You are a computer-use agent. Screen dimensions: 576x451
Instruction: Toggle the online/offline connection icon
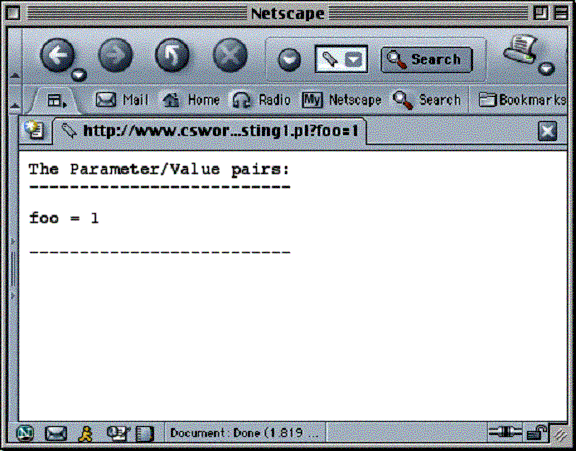click(505, 433)
